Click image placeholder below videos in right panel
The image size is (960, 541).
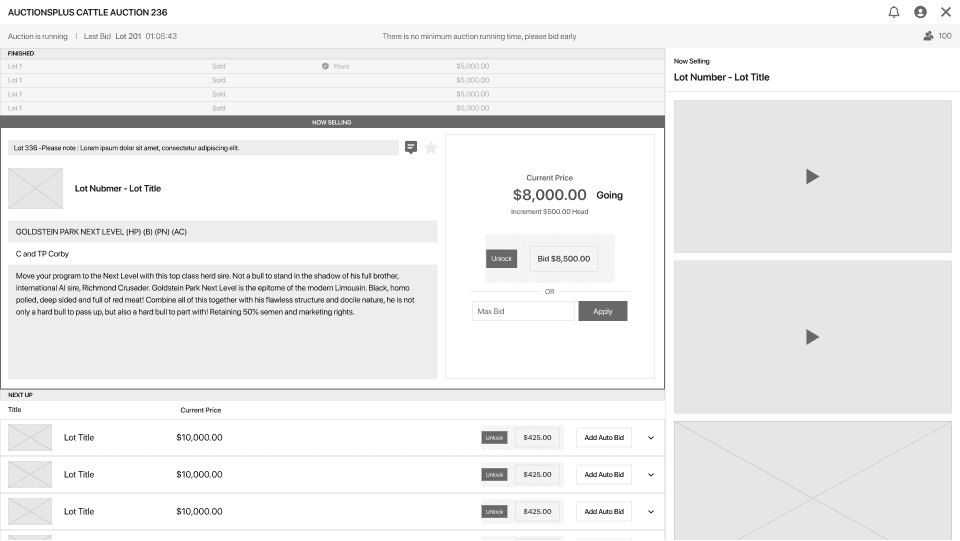tap(812, 480)
